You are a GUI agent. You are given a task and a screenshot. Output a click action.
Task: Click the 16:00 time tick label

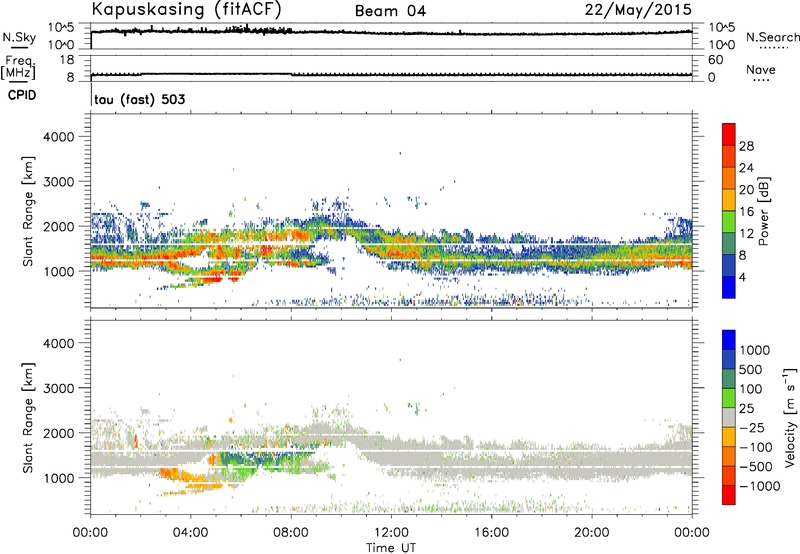[x=491, y=533]
